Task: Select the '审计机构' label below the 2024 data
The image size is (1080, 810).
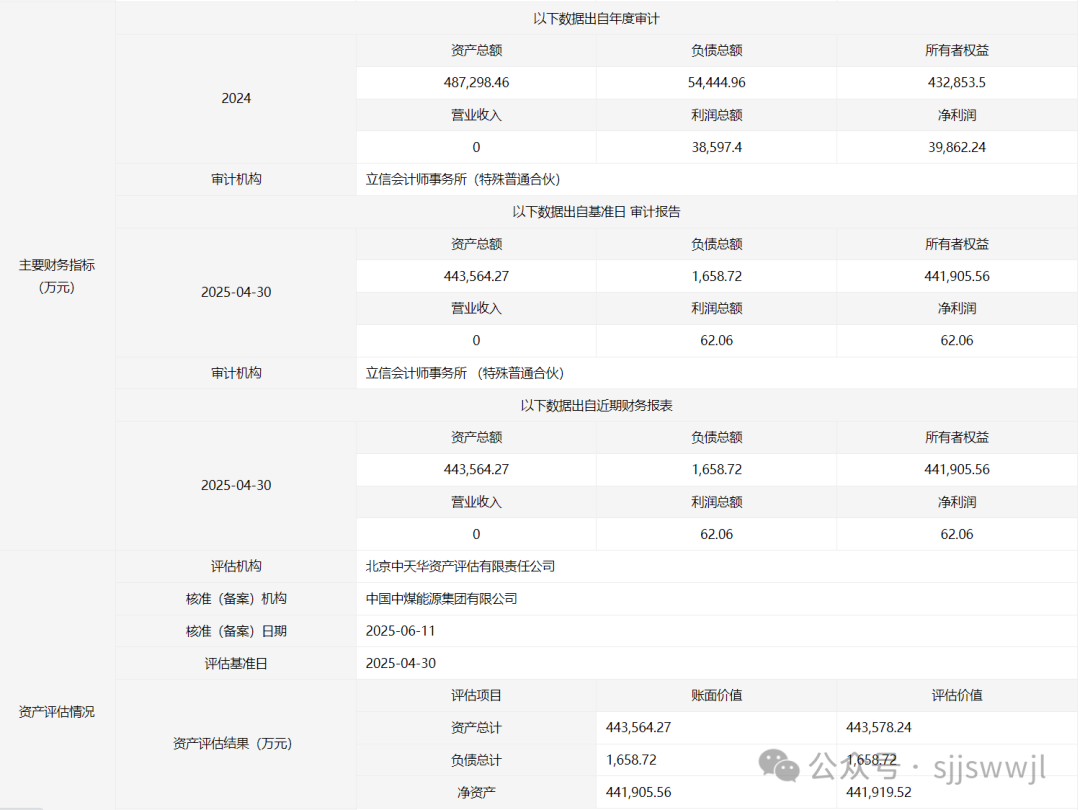Action: (236, 180)
